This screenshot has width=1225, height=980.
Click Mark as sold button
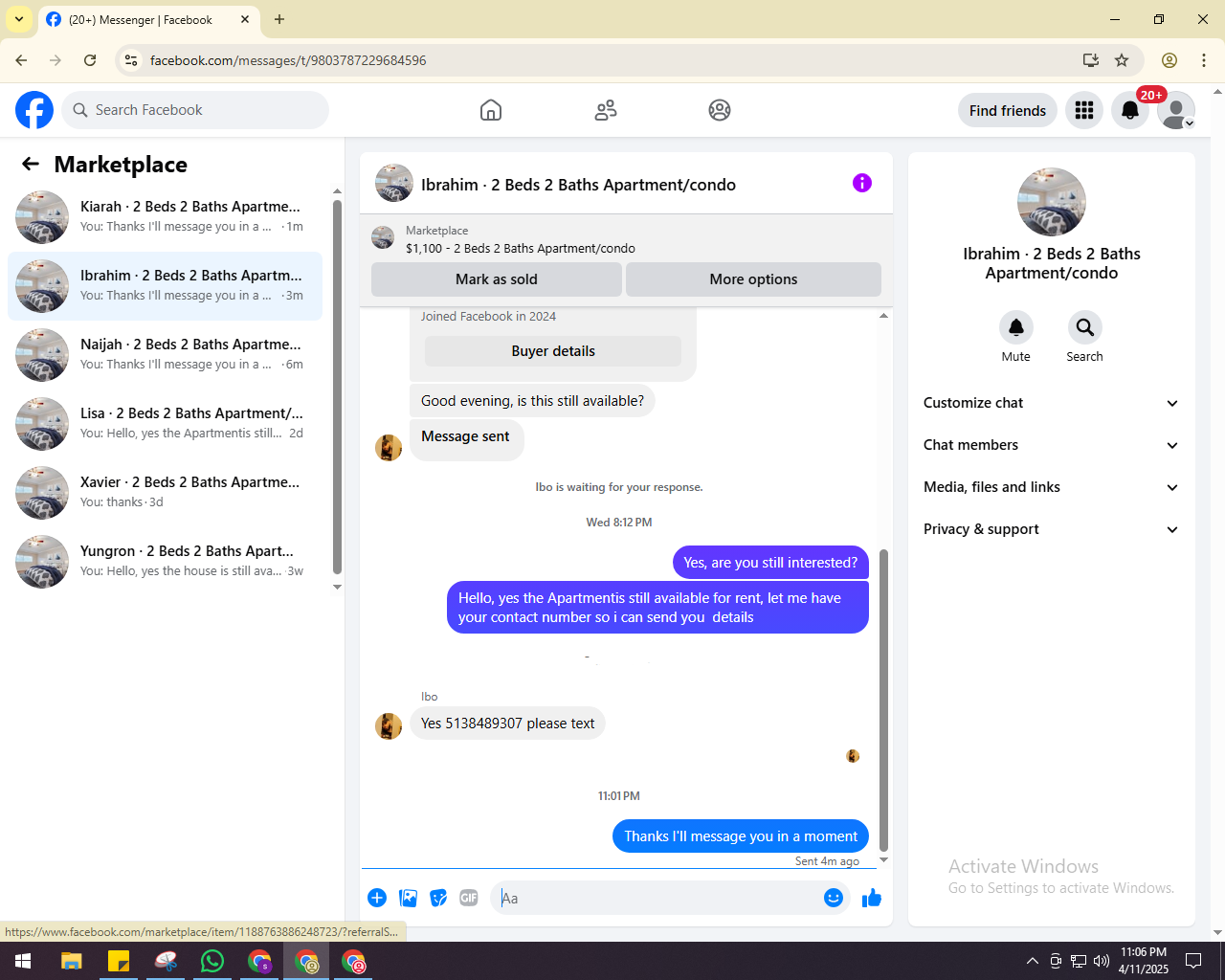tap(497, 279)
